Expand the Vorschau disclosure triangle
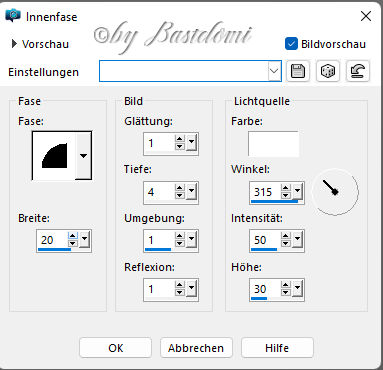Screen dimensions: 383x370 tap(14, 44)
